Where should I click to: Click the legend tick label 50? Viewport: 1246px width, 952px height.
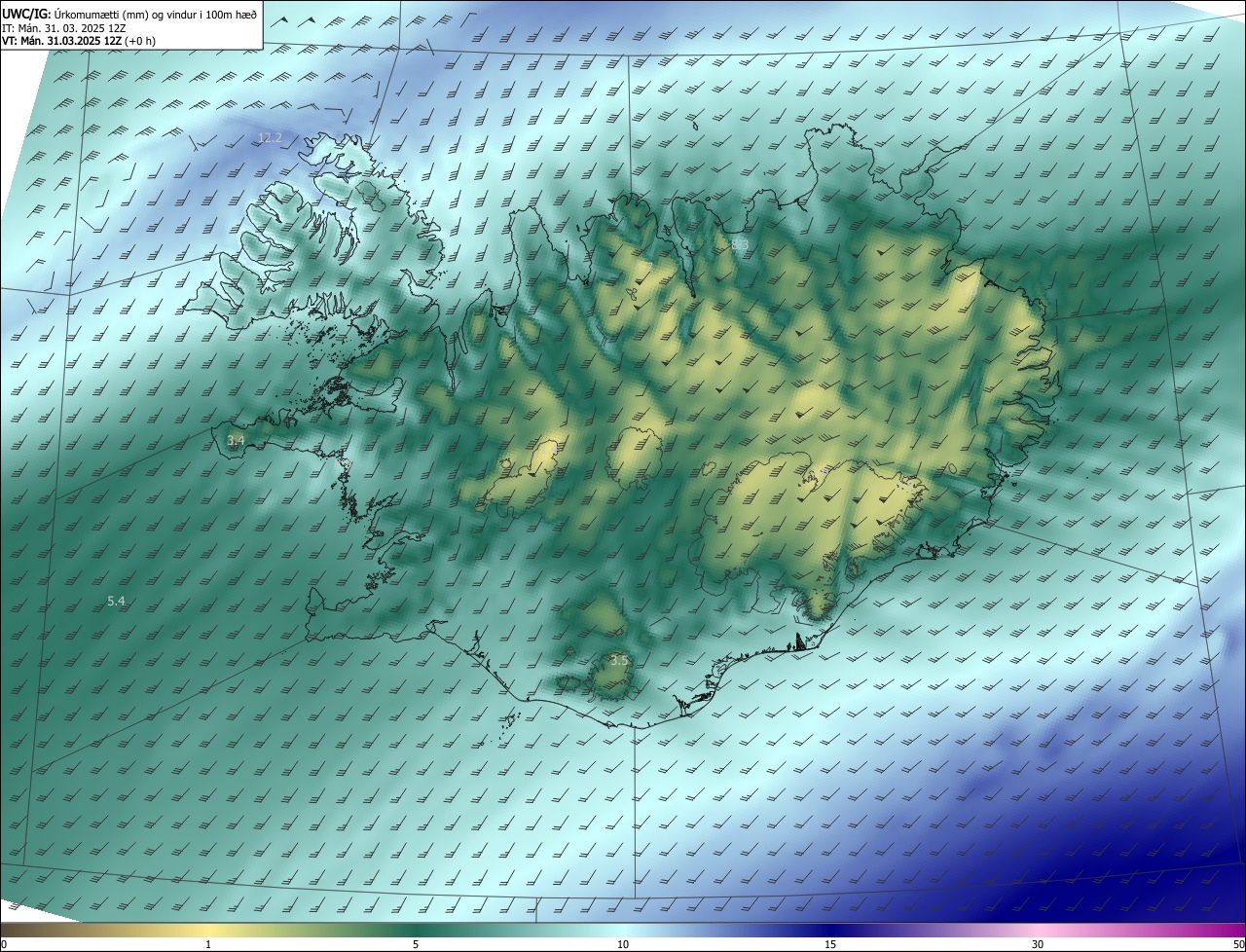click(1238, 944)
